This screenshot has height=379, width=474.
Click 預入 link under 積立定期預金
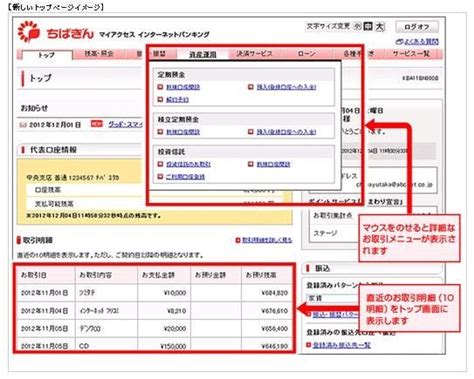(286, 132)
